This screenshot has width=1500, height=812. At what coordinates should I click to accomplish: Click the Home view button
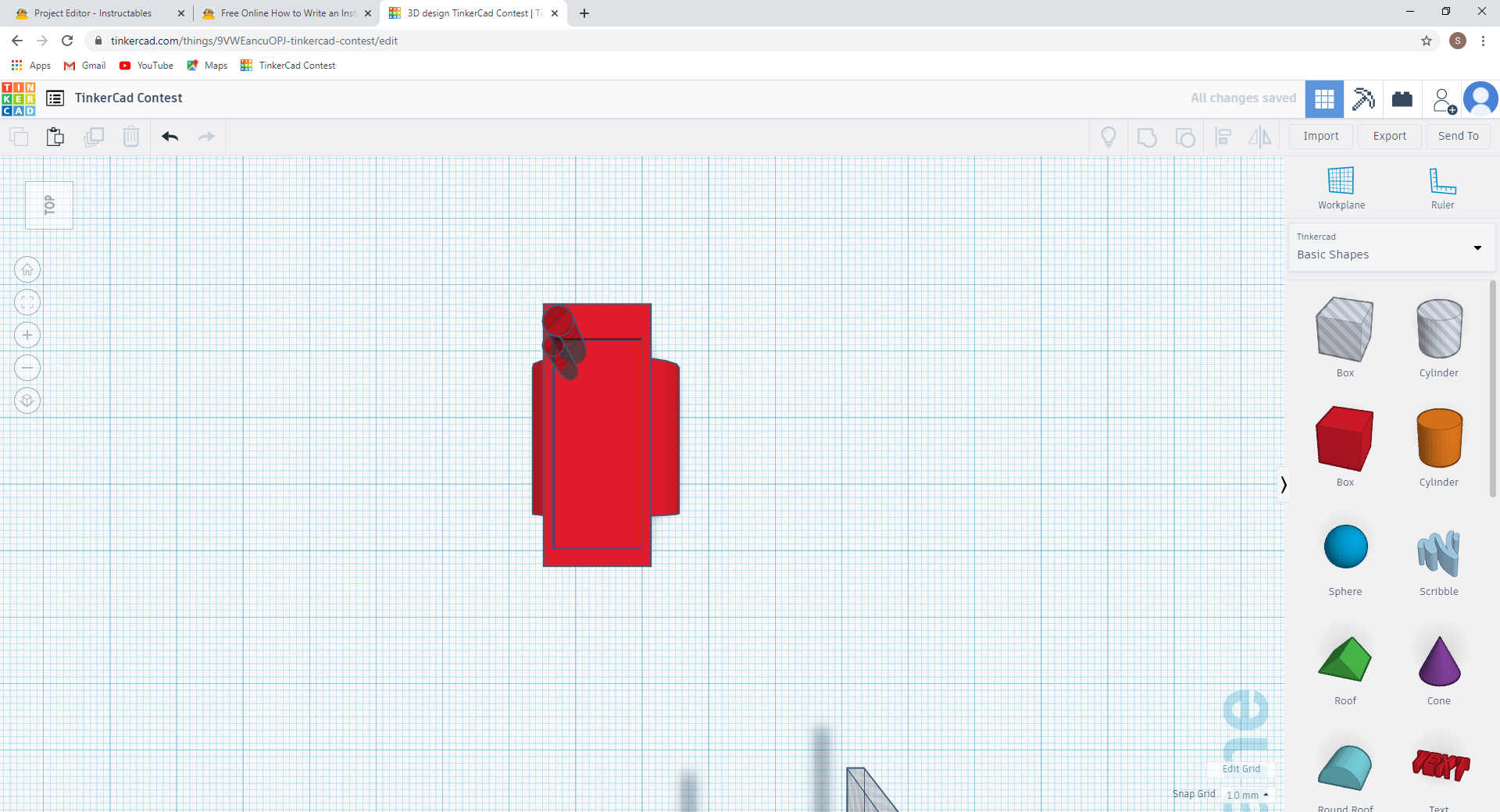point(27,270)
